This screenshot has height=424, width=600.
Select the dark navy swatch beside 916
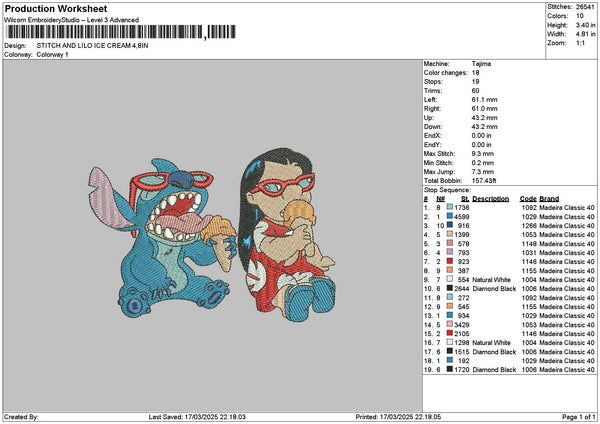[x=450, y=225]
